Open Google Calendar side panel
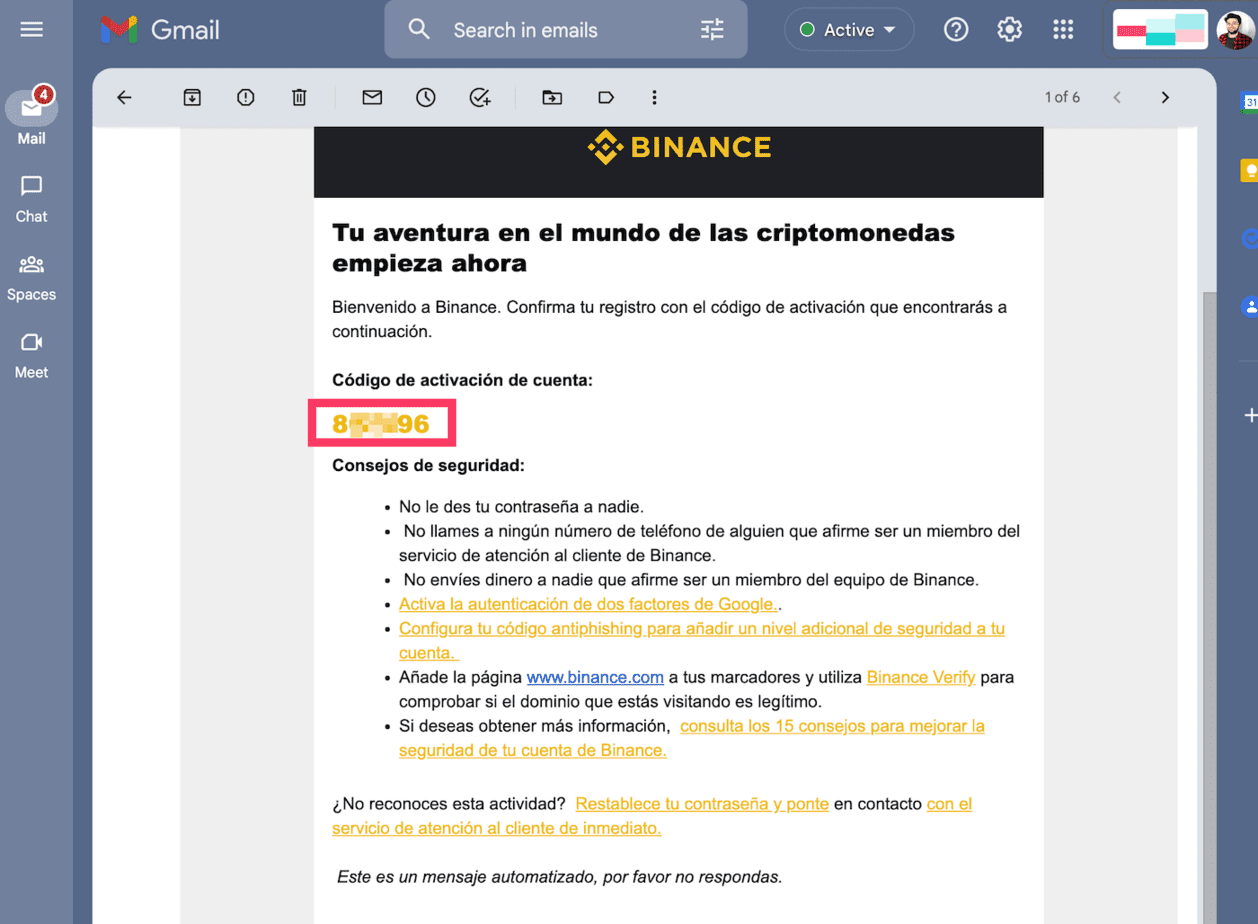The width and height of the screenshot is (1258, 924). click(x=1248, y=102)
